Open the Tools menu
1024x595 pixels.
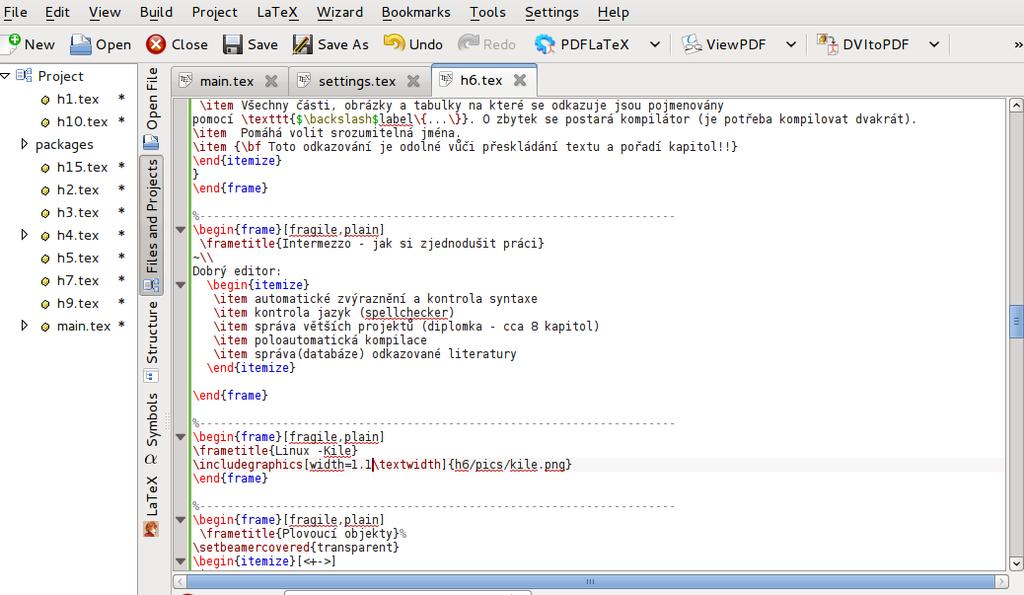coord(488,12)
